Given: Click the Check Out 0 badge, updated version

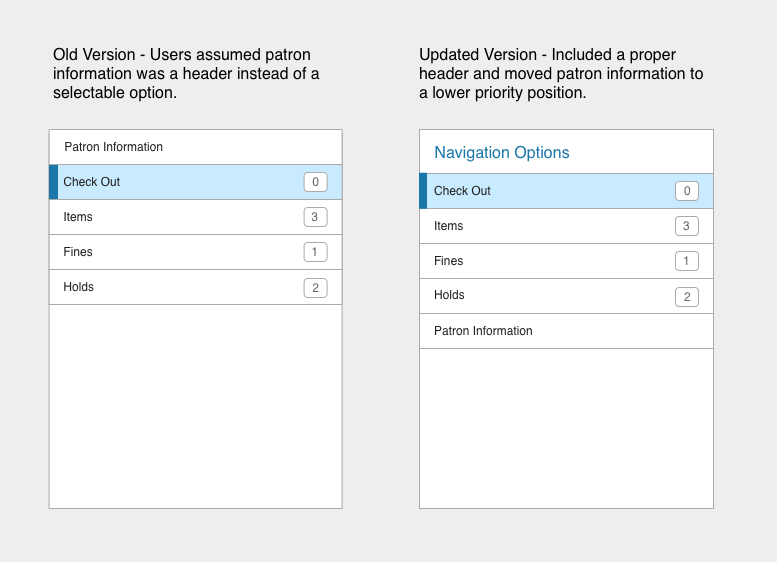Looking at the screenshot, I should coord(686,191).
